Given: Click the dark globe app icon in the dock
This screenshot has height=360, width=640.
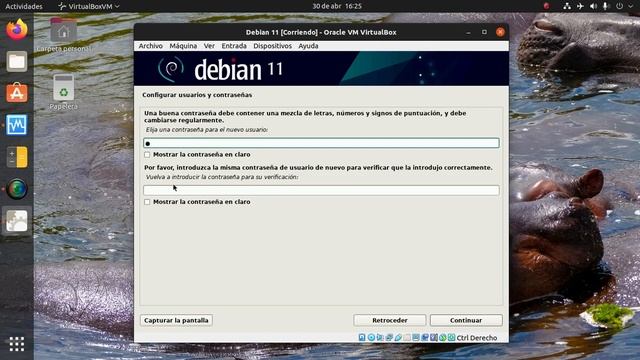Looking at the screenshot, I should [17, 189].
